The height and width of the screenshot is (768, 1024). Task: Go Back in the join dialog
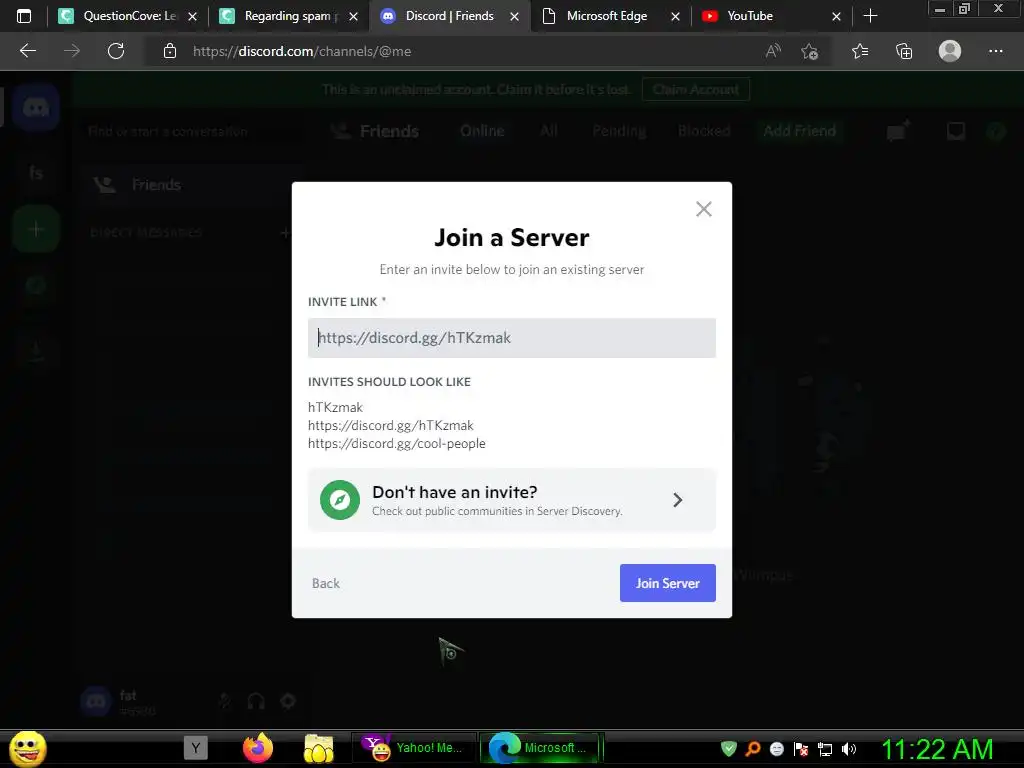click(x=326, y=583)
